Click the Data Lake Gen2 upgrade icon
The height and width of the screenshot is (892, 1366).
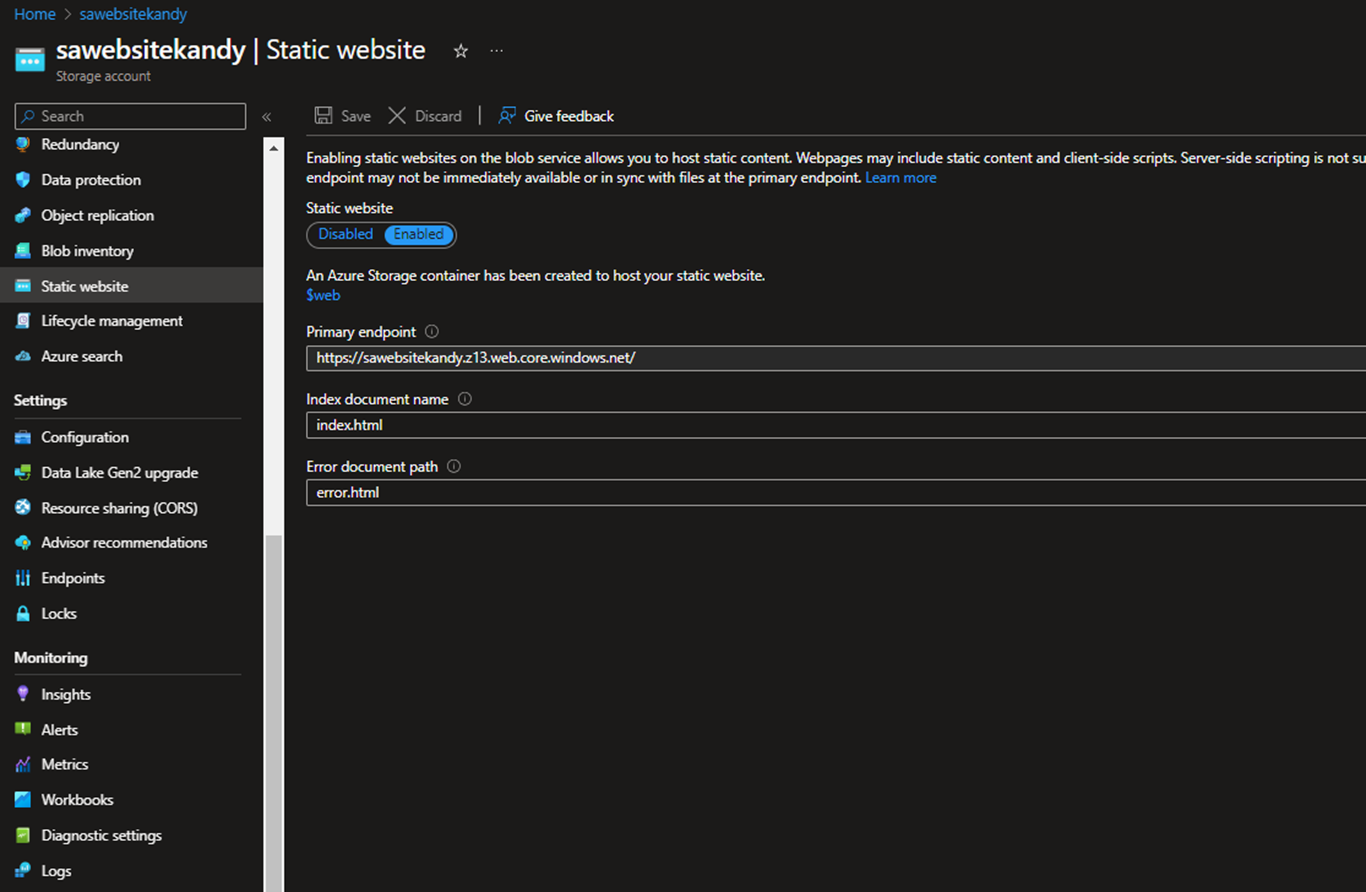click(x=23, y=472)
